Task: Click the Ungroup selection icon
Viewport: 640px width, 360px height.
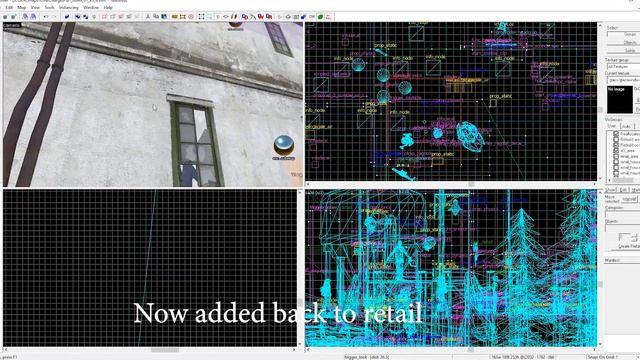Action: click(86, 17)
